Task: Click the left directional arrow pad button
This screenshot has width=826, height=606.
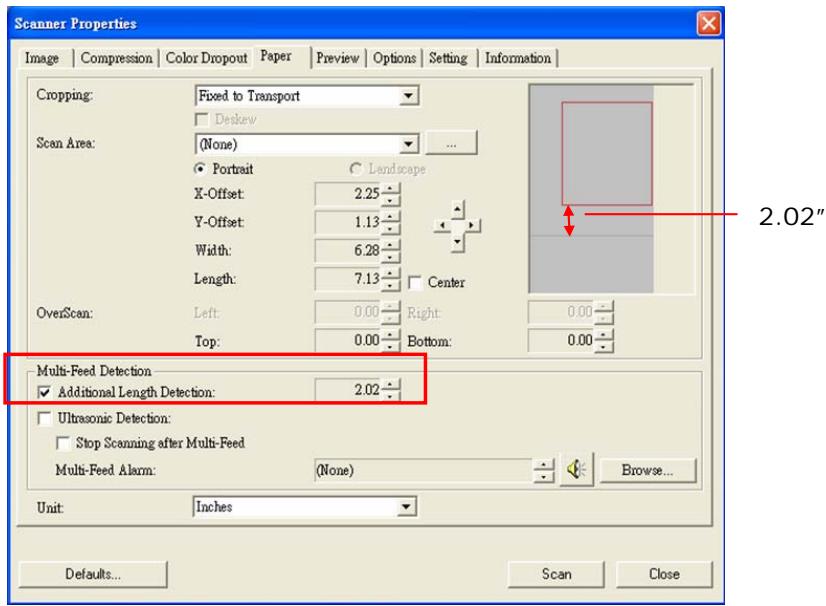Action: point(443,224)
